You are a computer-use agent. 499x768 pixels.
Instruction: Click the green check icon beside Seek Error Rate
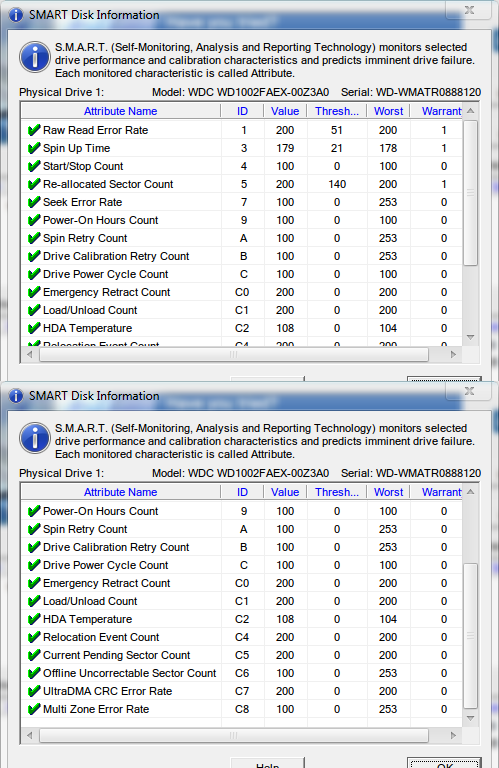pyautogui.click(x=34, y=202)
